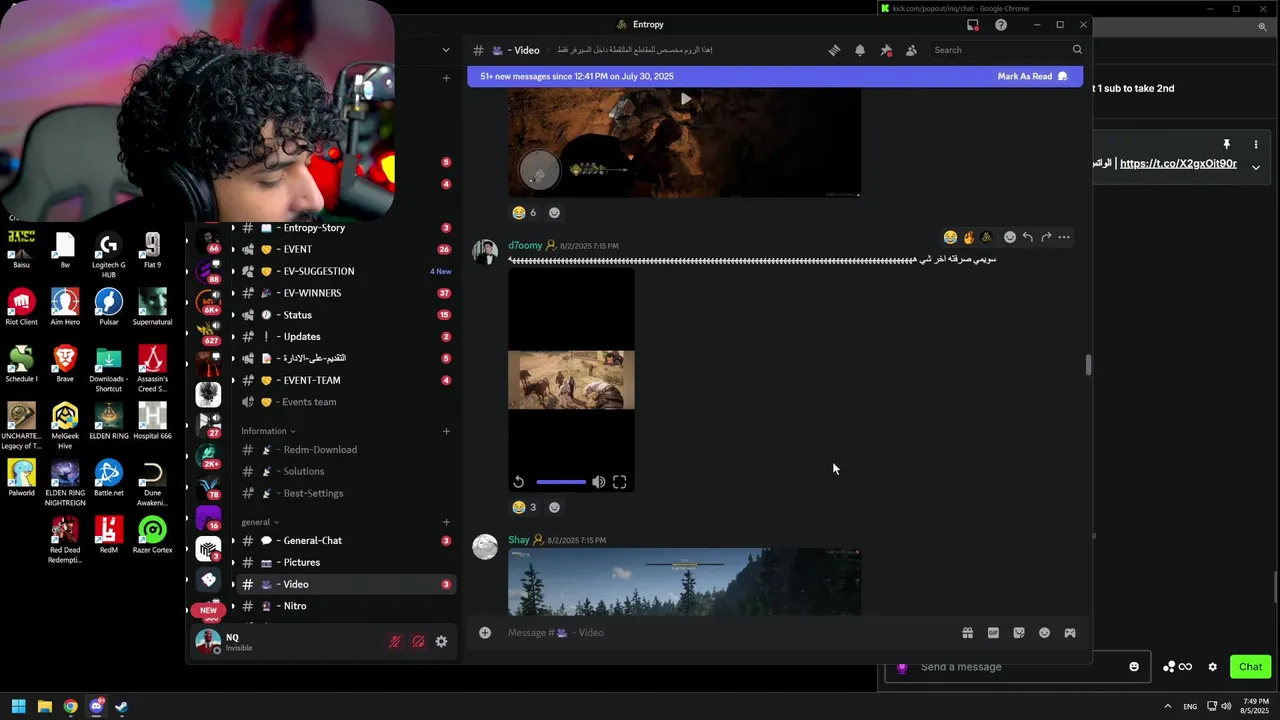Undeafen headphones in user panel

click(x=418, y=642)
